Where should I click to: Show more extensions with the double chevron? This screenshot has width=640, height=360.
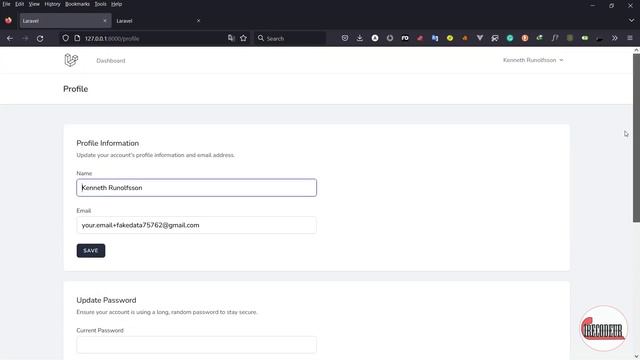[615, 38]
